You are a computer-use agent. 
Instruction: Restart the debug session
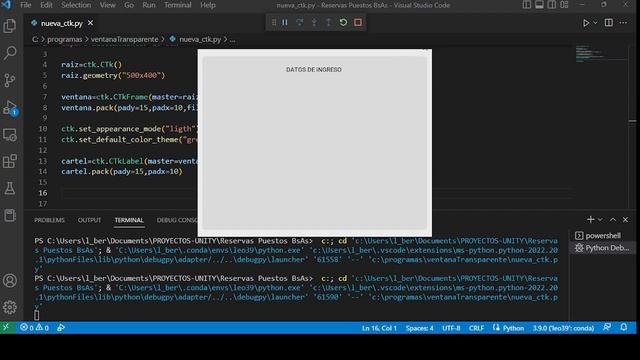[343, 22]
